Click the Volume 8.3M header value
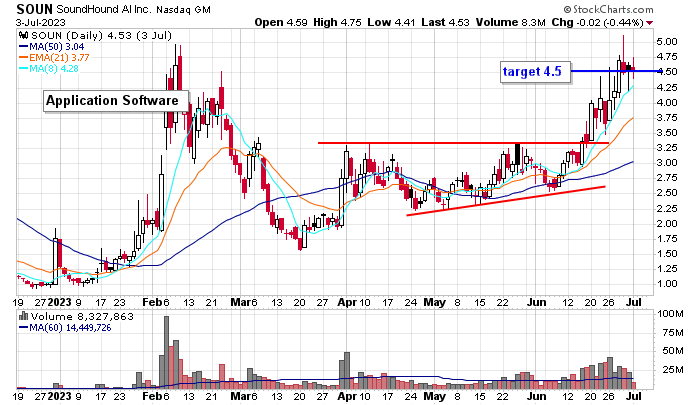This screenshot has height=405, width=700. tap(511, 22)
